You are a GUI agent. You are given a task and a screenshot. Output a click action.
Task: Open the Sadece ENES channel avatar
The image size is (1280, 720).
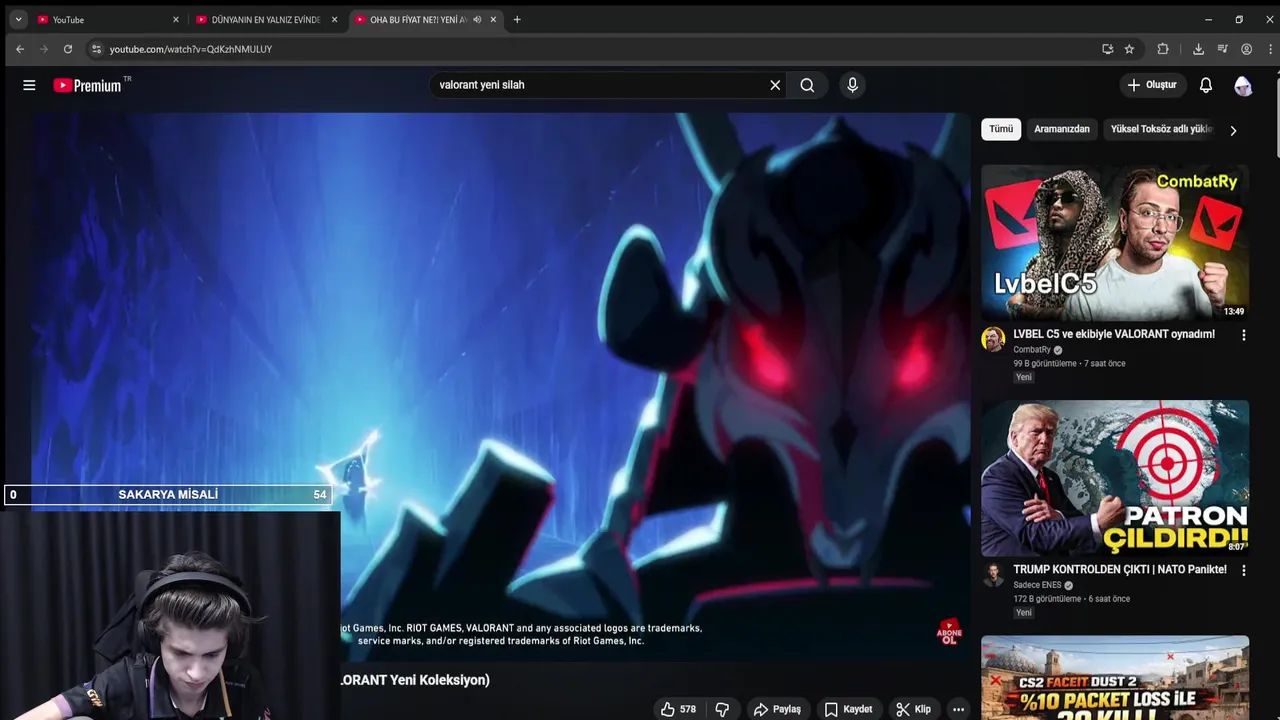tap(993, 574)
